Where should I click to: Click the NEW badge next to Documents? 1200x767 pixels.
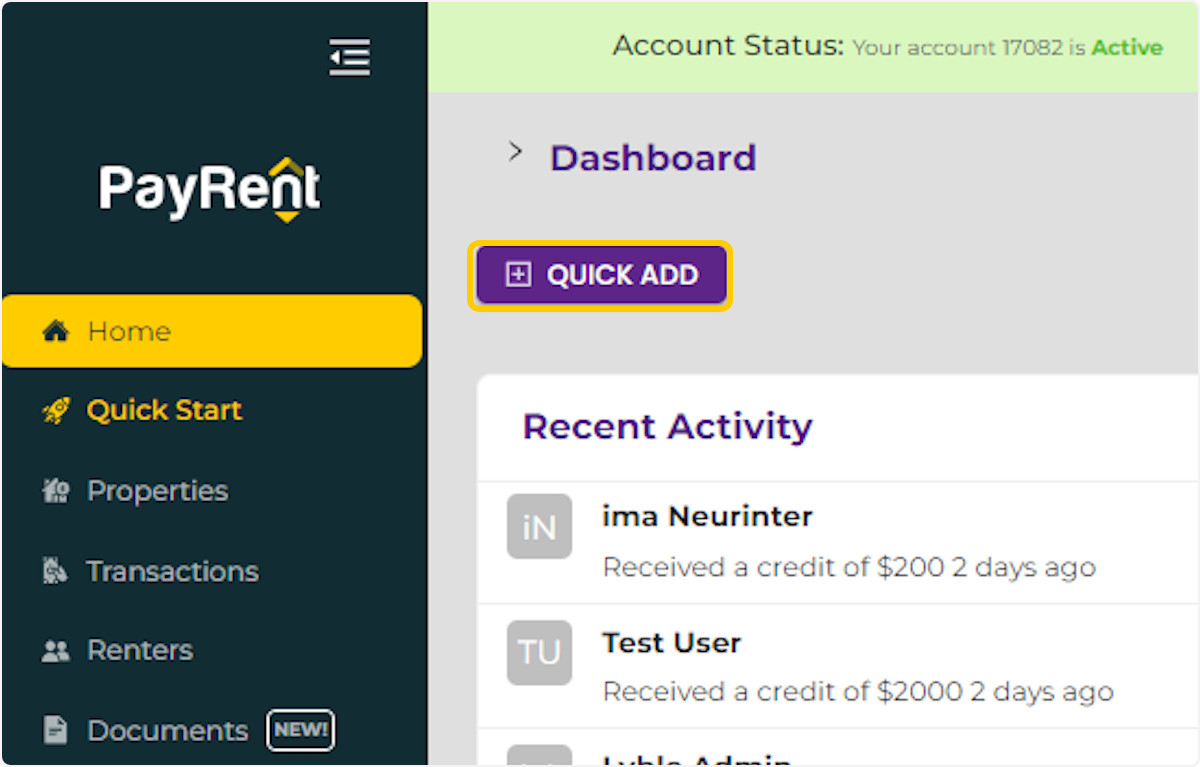coord(300,730)
